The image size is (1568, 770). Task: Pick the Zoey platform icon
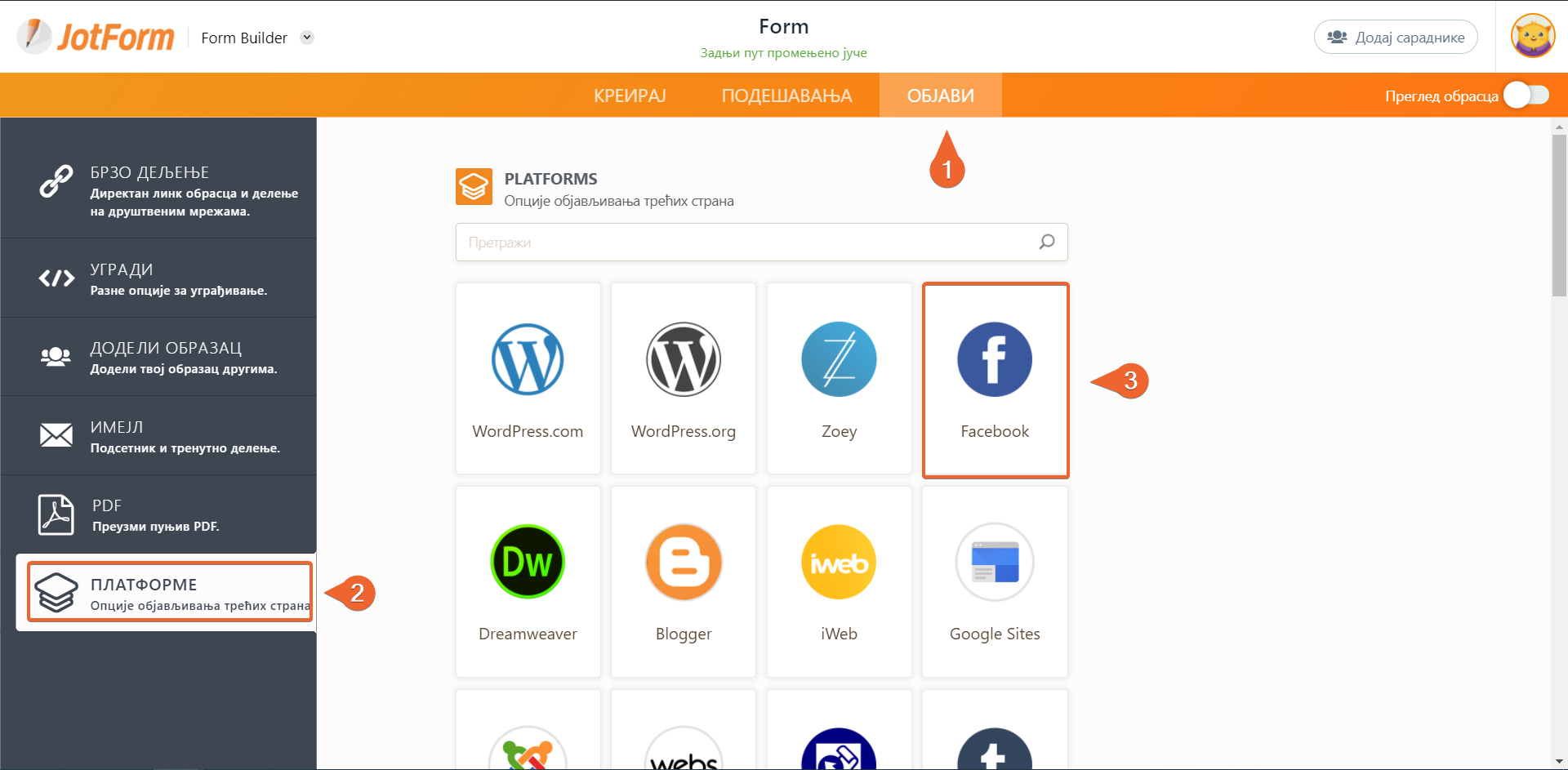(x=839, y=360)
